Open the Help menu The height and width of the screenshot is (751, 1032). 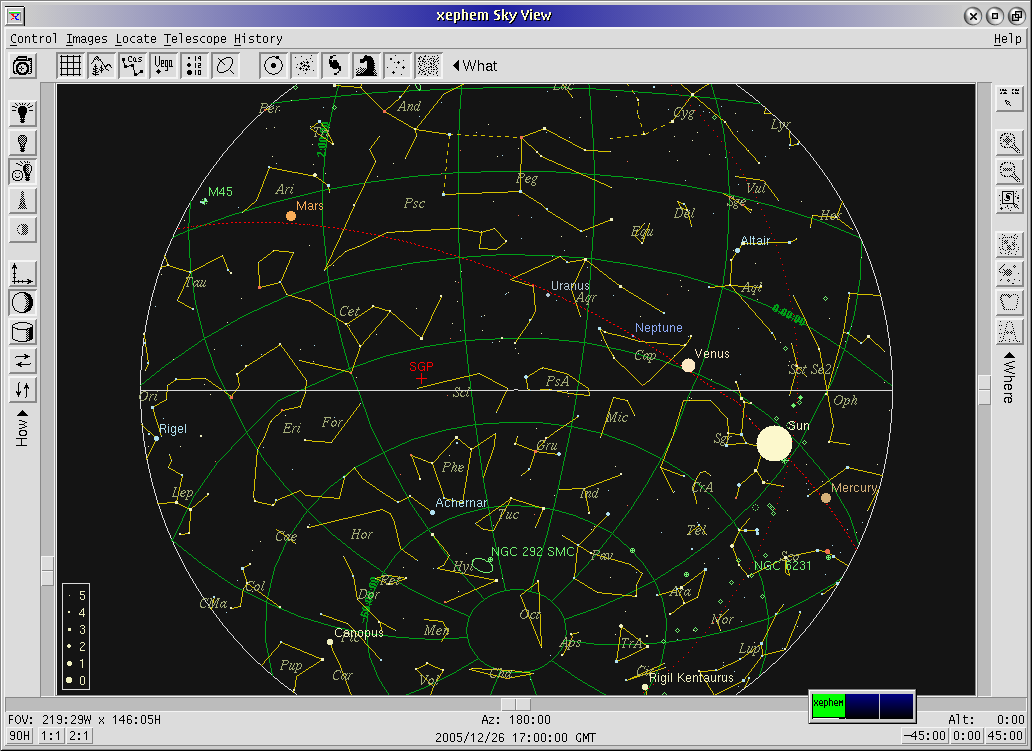pos(1008,39)
